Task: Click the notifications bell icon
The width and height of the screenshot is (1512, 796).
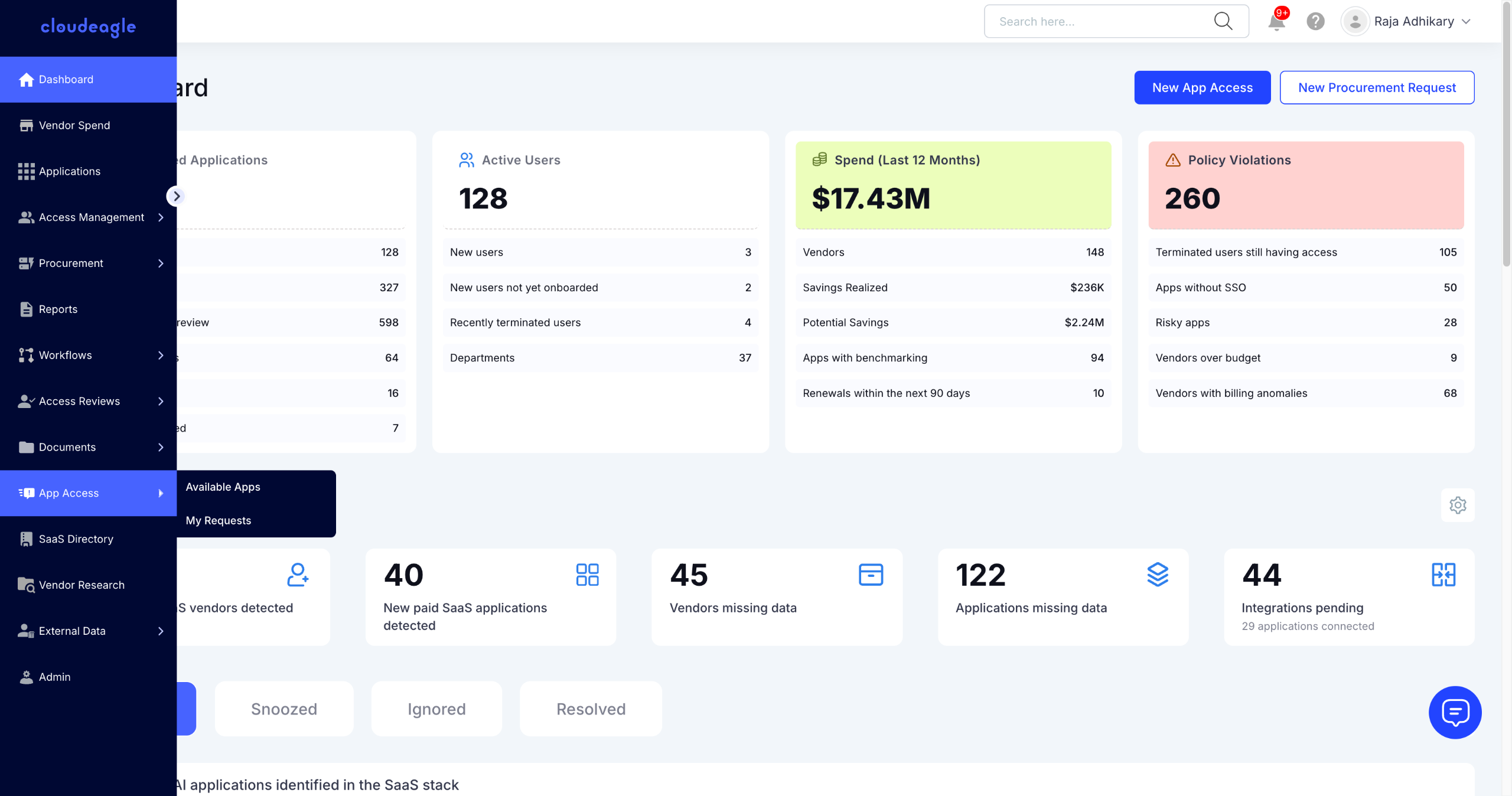Action: point(1276,22)
